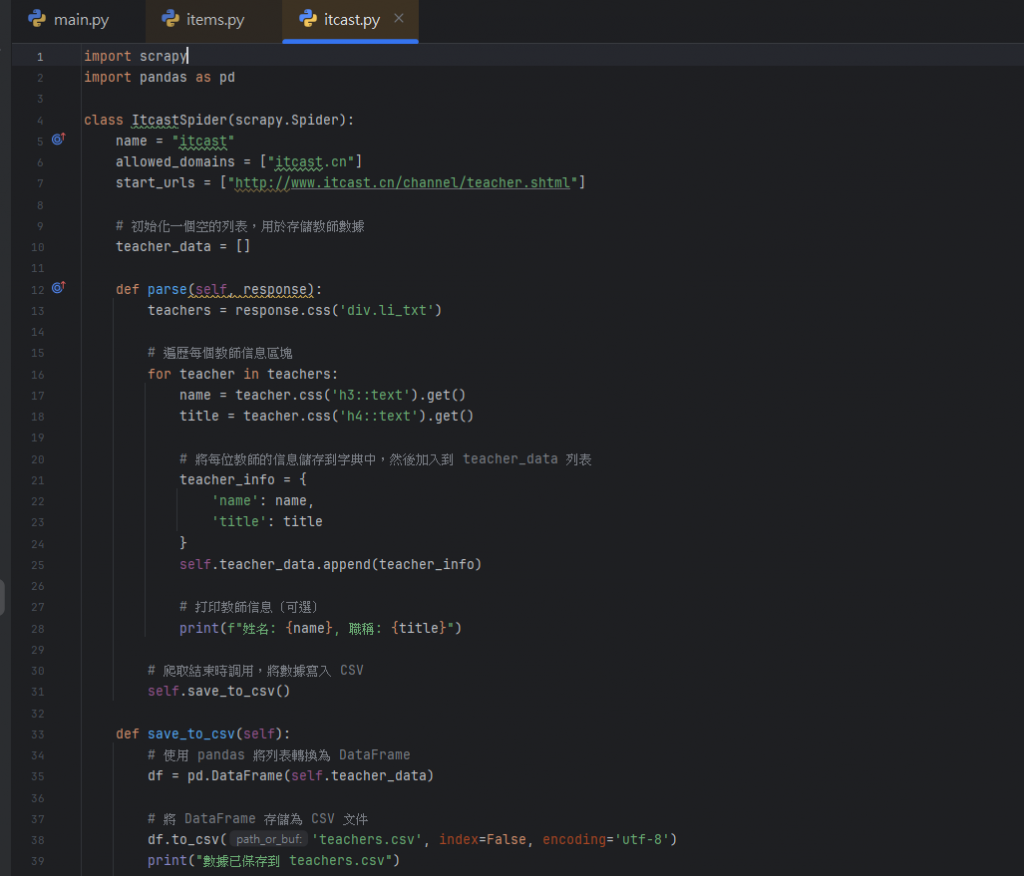Click the allowed_domains variable
This screenshot has width=1024, height=876.
coord(175,161)
